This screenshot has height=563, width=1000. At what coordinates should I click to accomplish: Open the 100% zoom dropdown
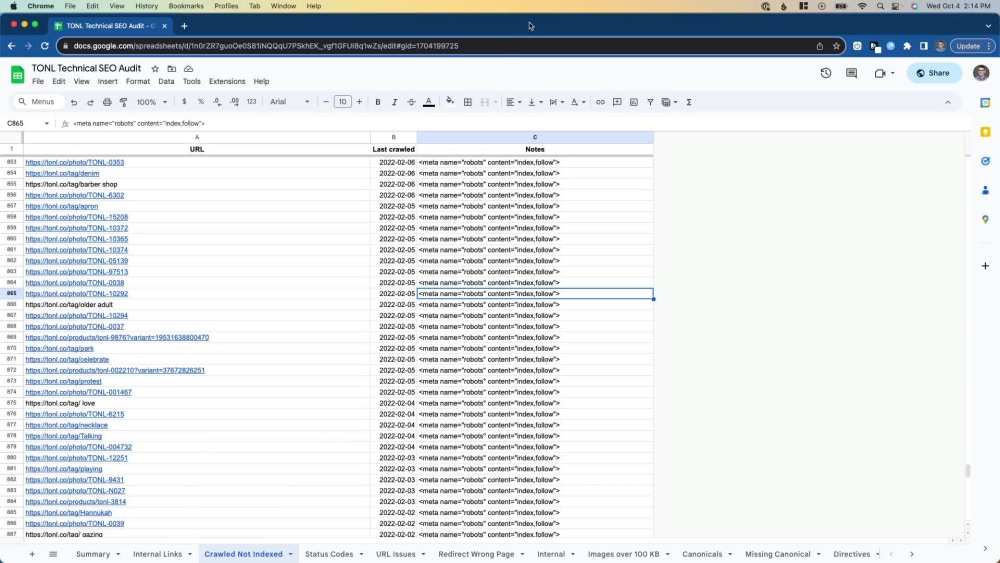152,102
